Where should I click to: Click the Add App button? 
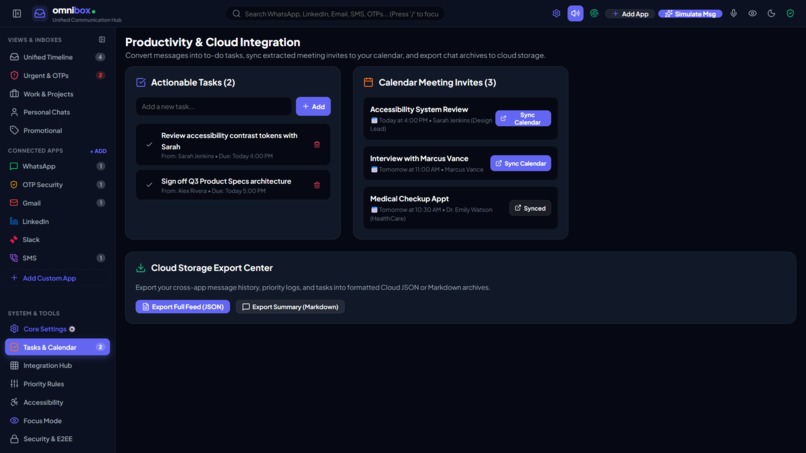click(630, 14)
